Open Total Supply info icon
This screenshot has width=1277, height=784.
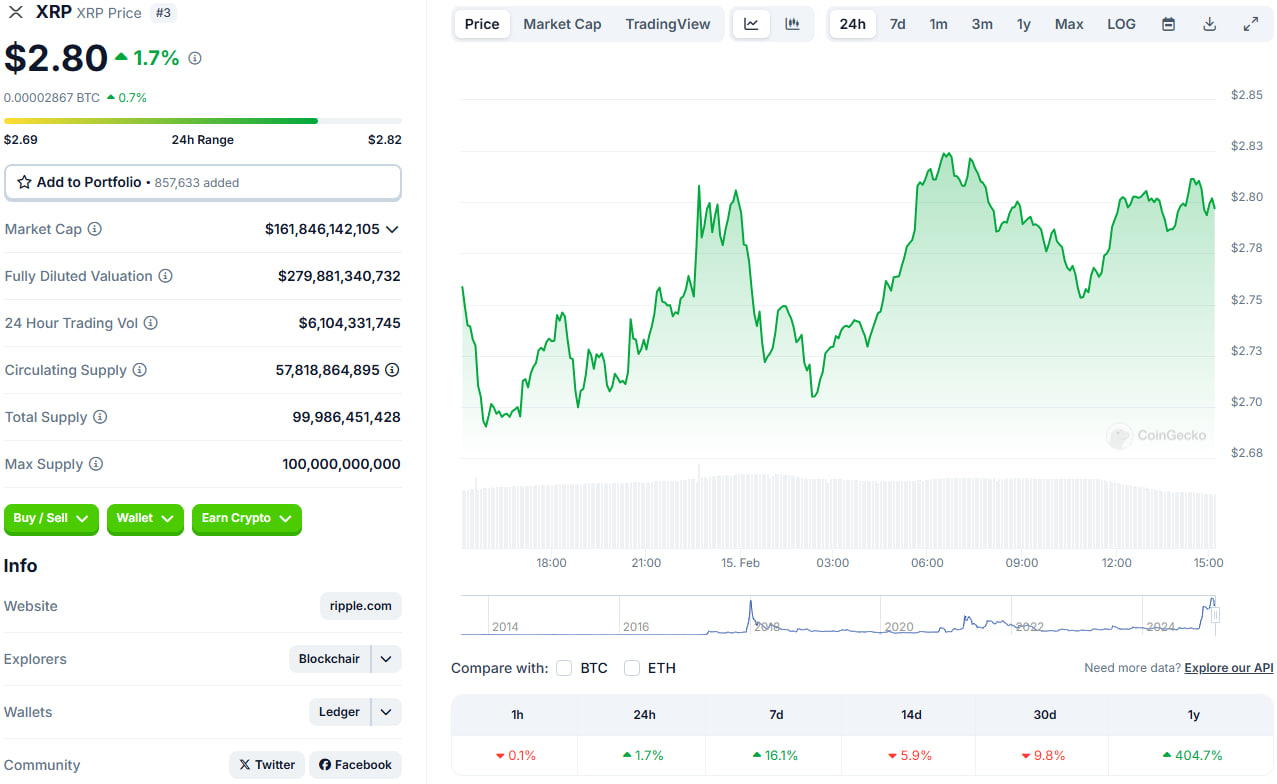(100, 417)
